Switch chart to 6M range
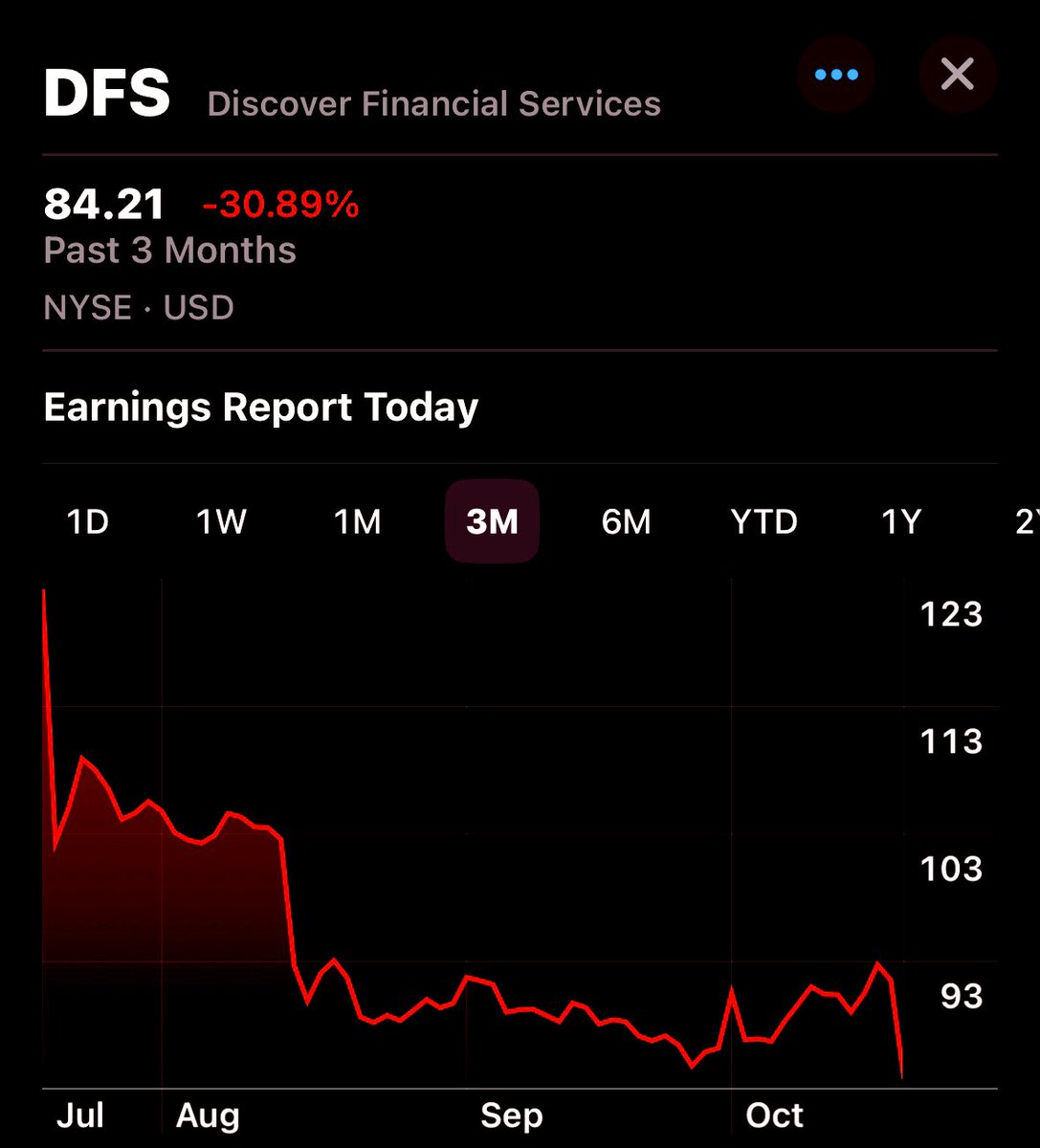Screen dimensions: 1040x1148 [626, 522]
